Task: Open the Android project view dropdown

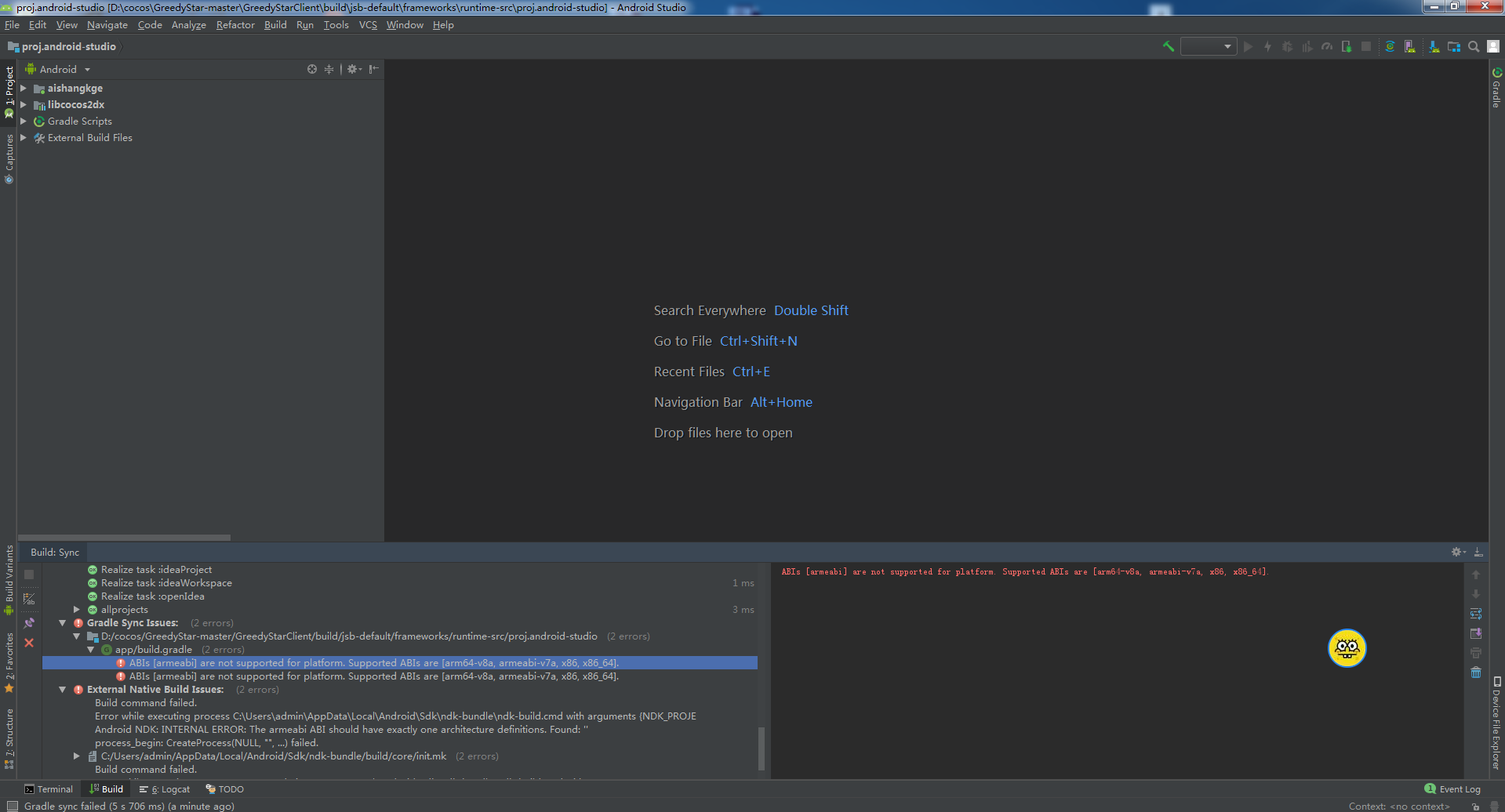Action: click(x=58, y=69)
